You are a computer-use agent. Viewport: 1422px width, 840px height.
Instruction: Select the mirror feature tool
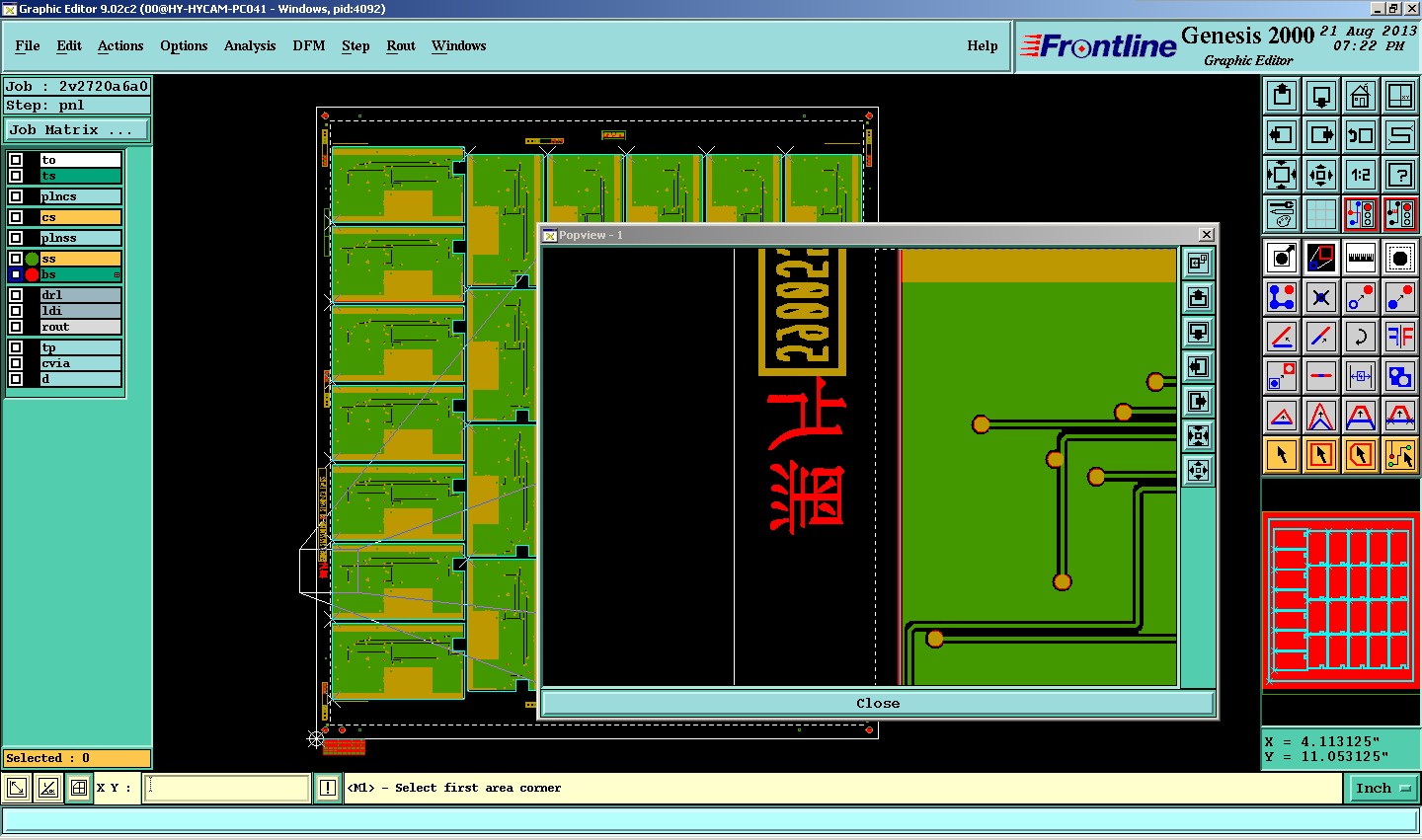(1399, 337)
